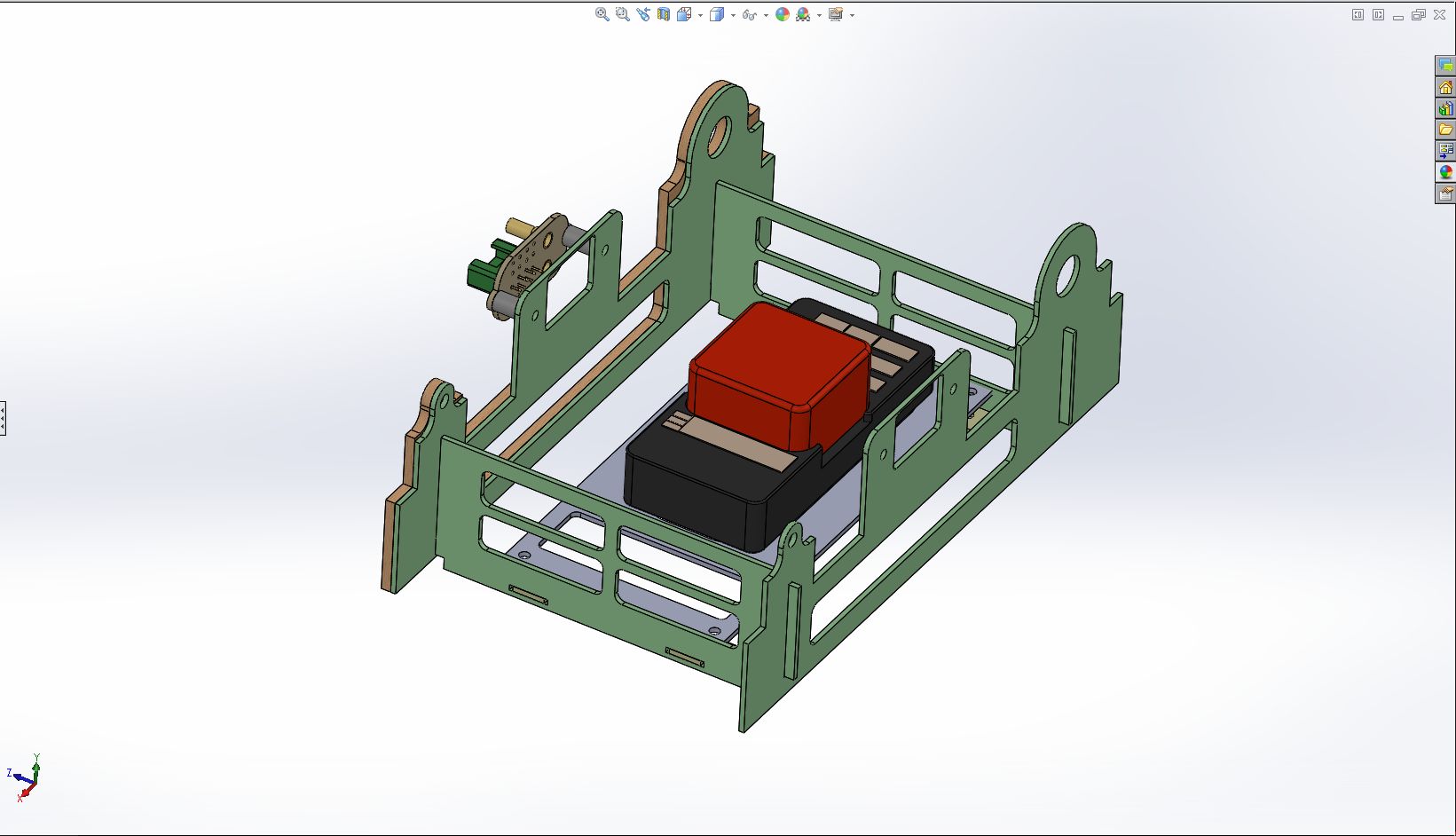Image resolution: width=1456 pixels, height=836 pixels.
Task: Select the Appearances and Scenes tab
Action: pos(1445,172)
